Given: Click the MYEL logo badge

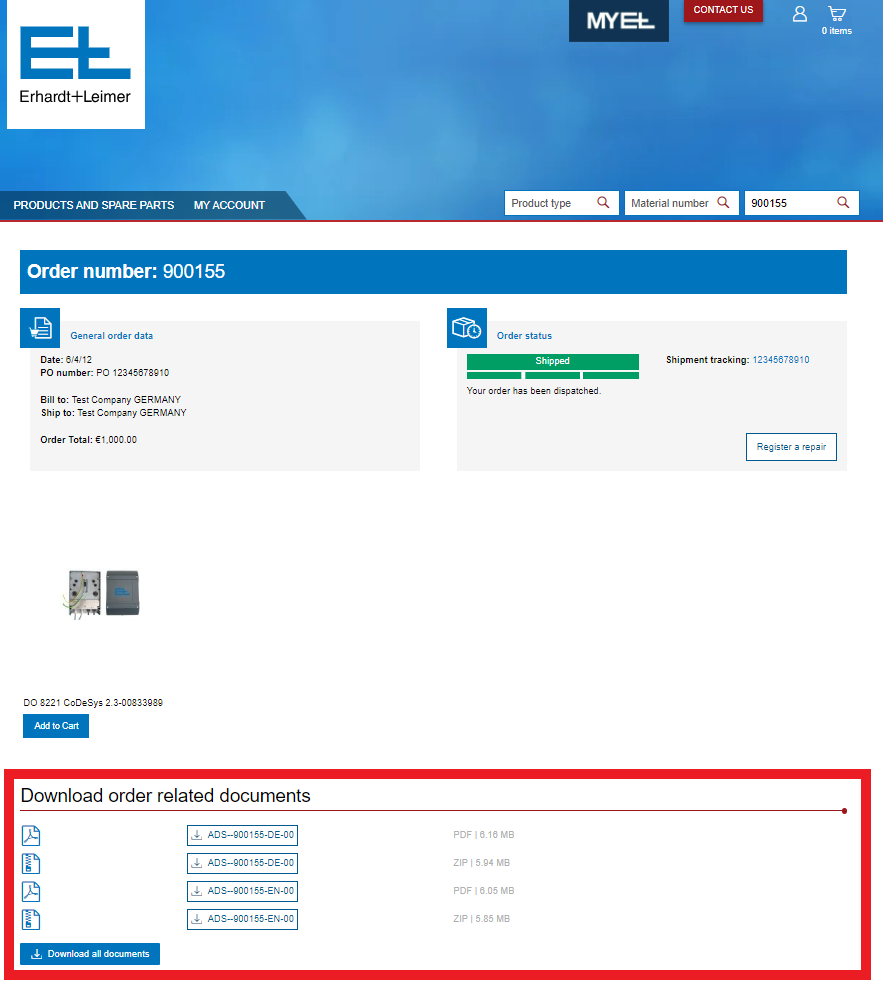Looking at the screenshot, I should tap(619, 21).
